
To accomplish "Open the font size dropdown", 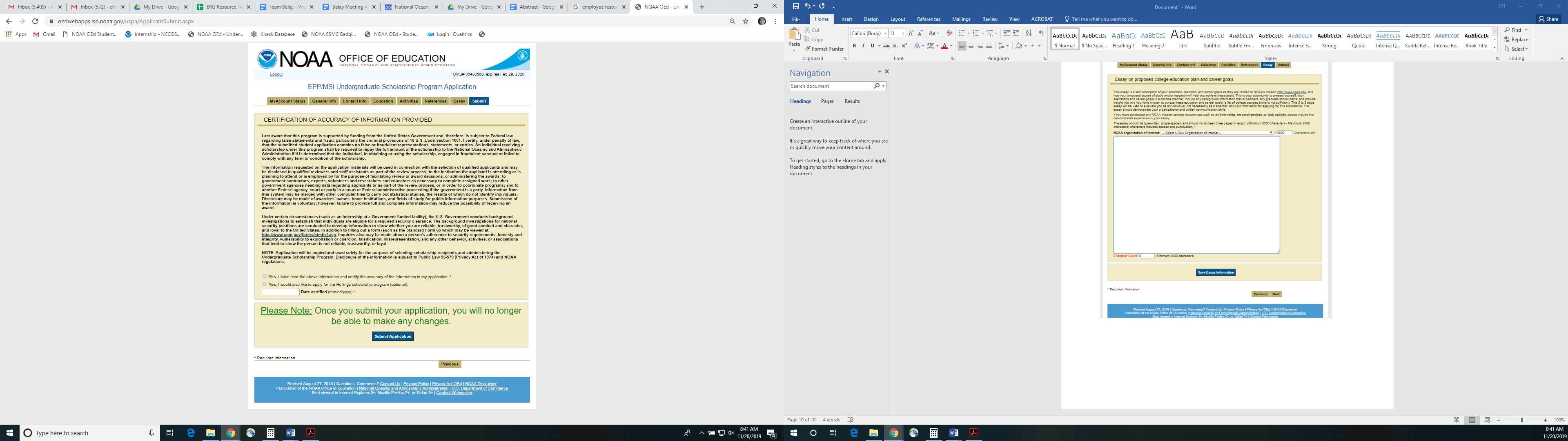I will [x=903, y=33].
